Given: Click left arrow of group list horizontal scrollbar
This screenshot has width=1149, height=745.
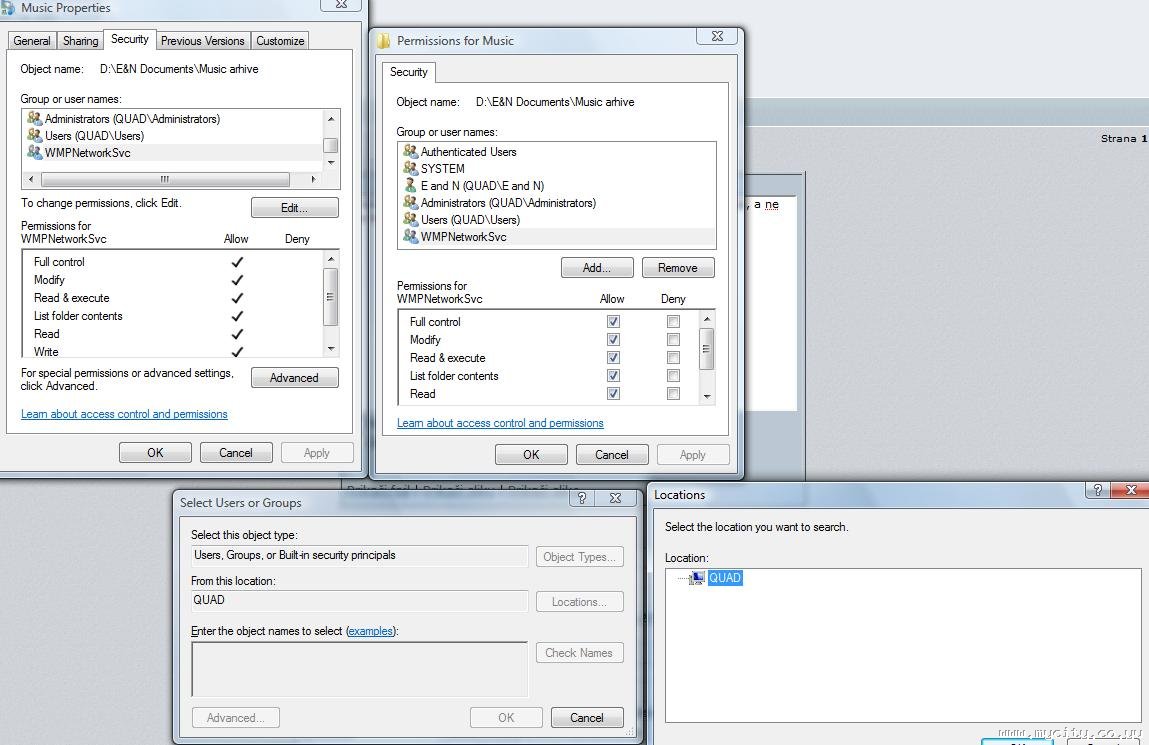Looking at the screenshot, I should (31, 179).
